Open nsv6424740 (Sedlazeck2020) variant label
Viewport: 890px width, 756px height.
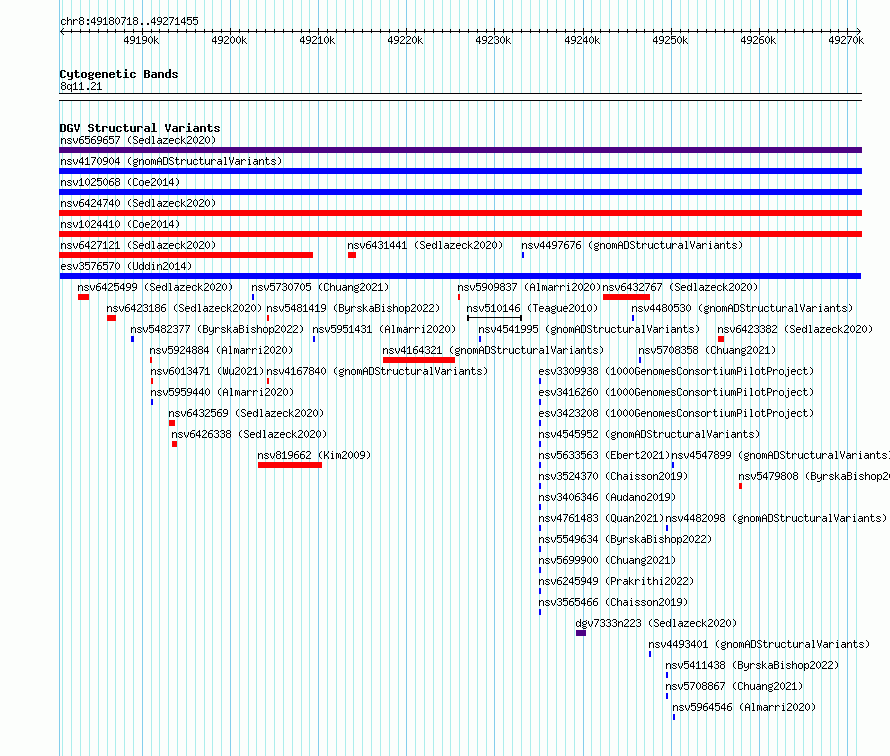138,203
